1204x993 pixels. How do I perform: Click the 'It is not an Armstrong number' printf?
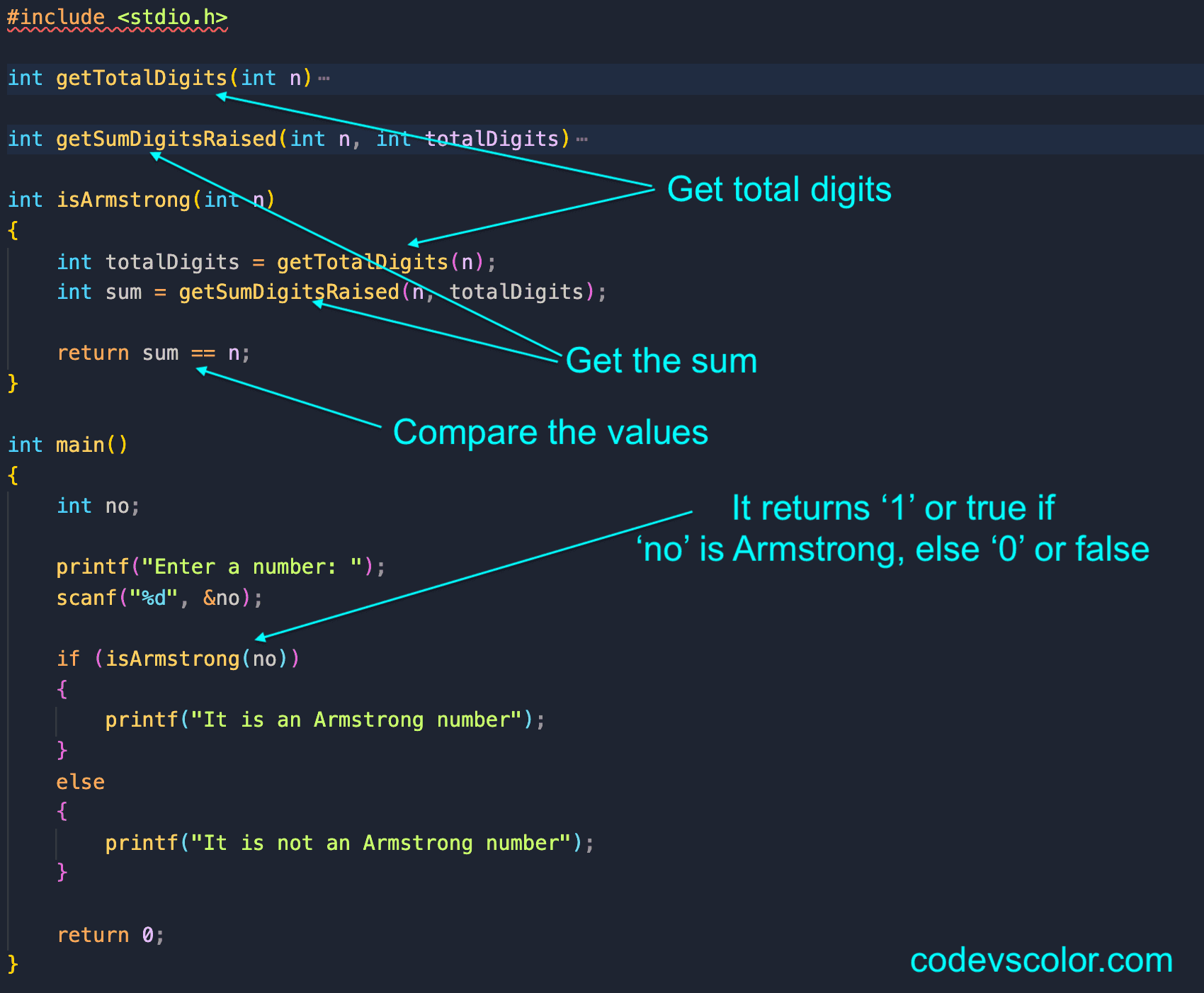350,843
